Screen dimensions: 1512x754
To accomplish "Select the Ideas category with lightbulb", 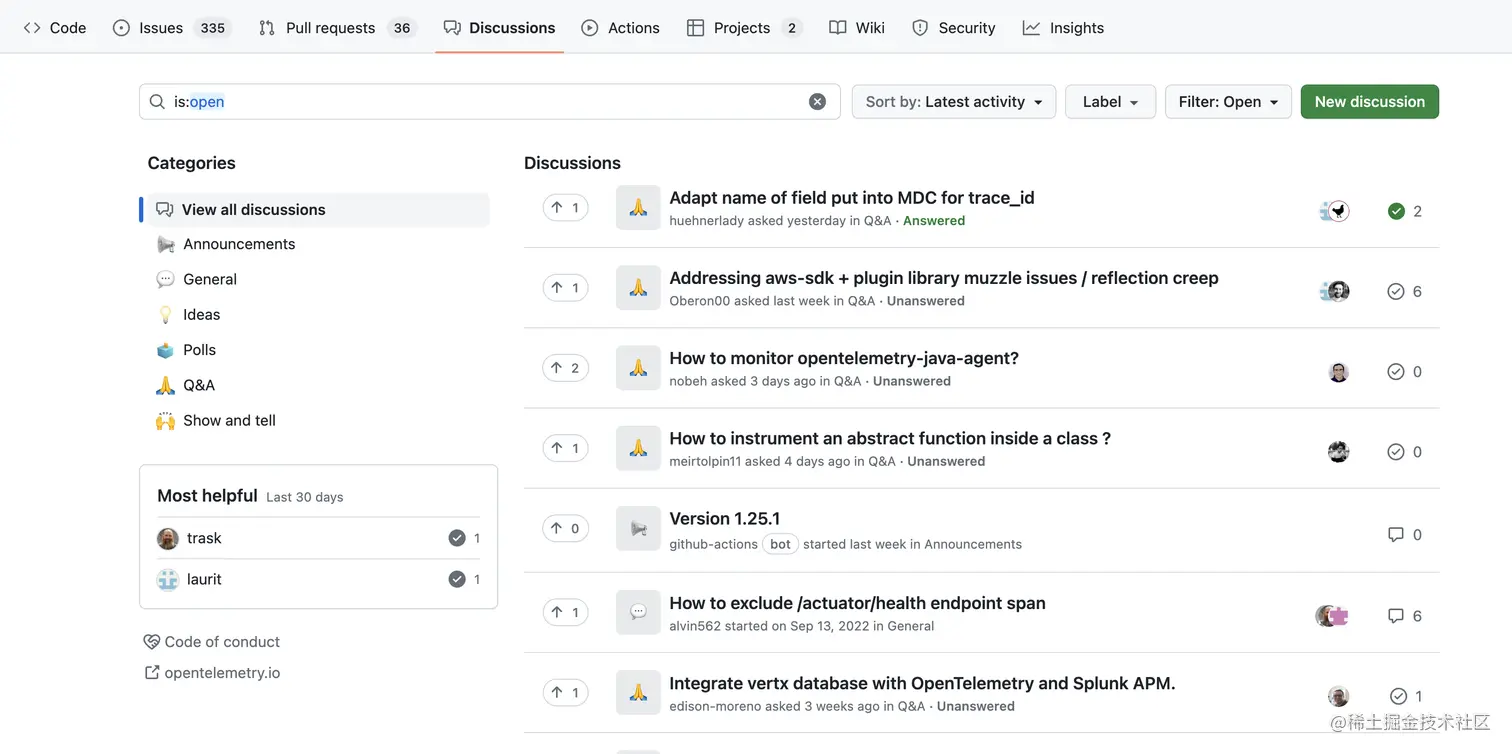I will (201, 315).
